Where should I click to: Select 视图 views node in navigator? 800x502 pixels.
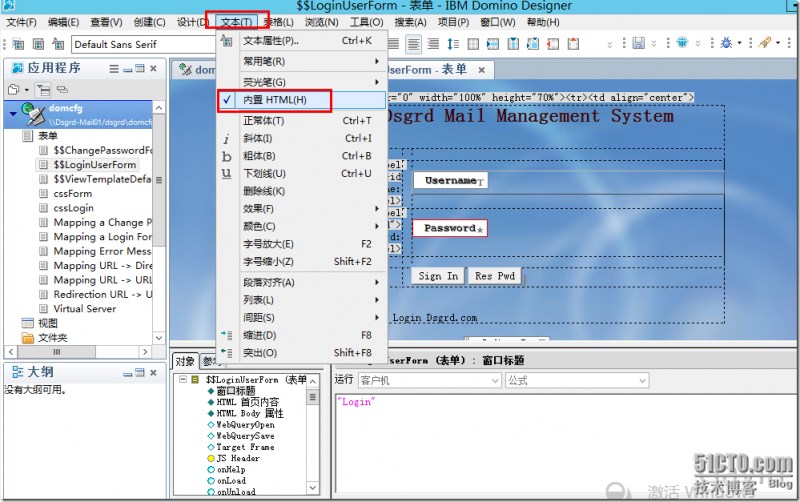(x=47, y=323)
